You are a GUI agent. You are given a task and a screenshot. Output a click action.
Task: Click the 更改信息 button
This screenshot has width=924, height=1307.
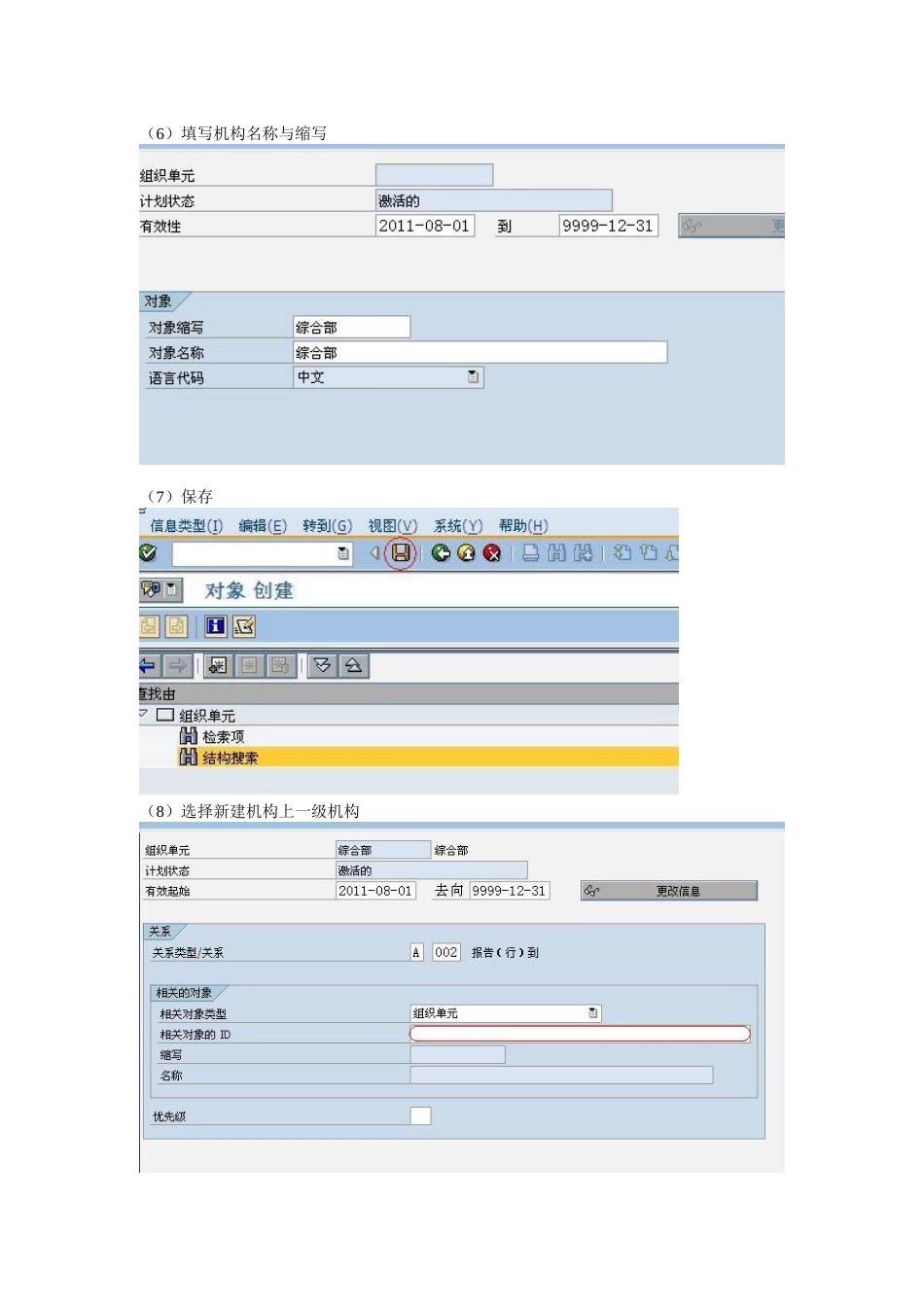(669, 891)
